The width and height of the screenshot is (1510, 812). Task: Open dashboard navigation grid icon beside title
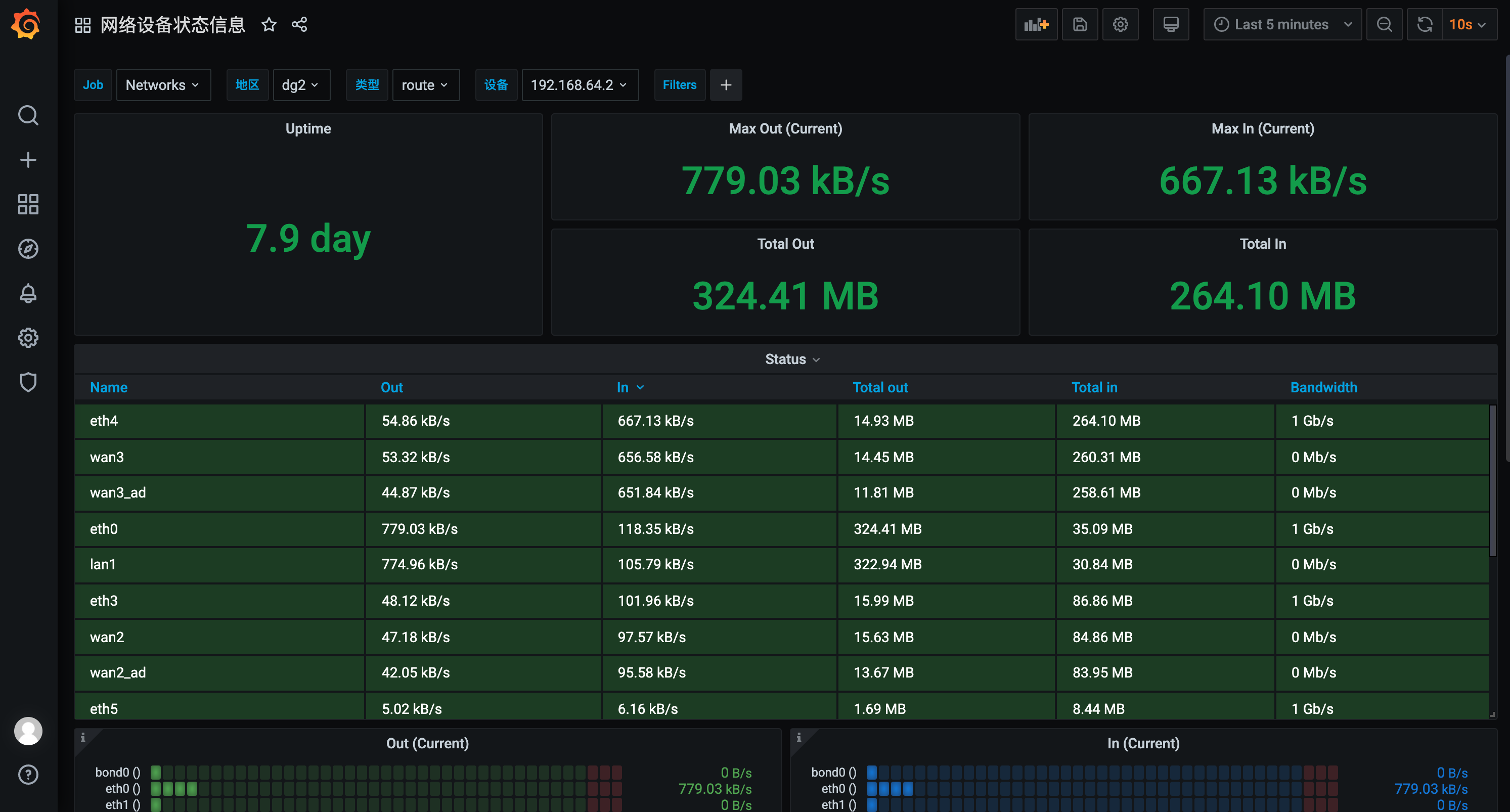tap(82, 25)
